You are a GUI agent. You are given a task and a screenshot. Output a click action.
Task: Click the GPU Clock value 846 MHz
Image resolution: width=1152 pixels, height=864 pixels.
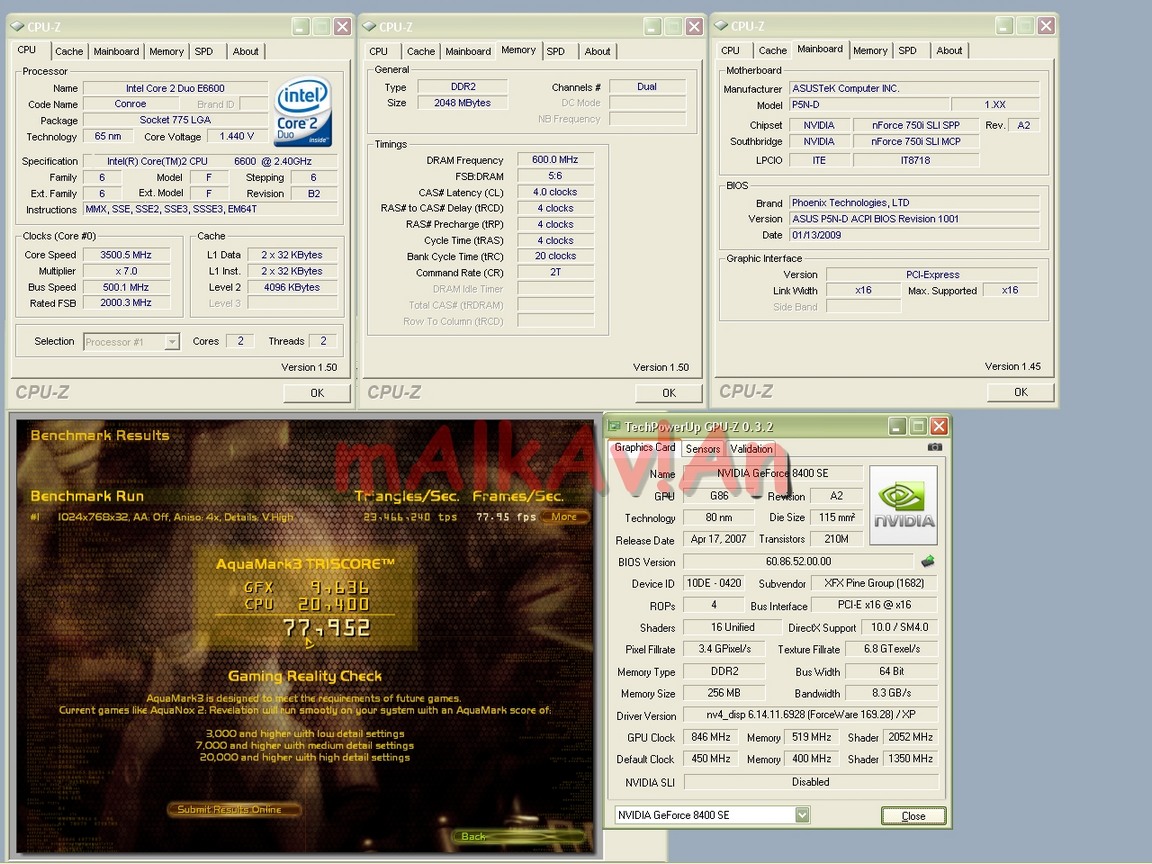pyautogui.click(x=710, y=737)
